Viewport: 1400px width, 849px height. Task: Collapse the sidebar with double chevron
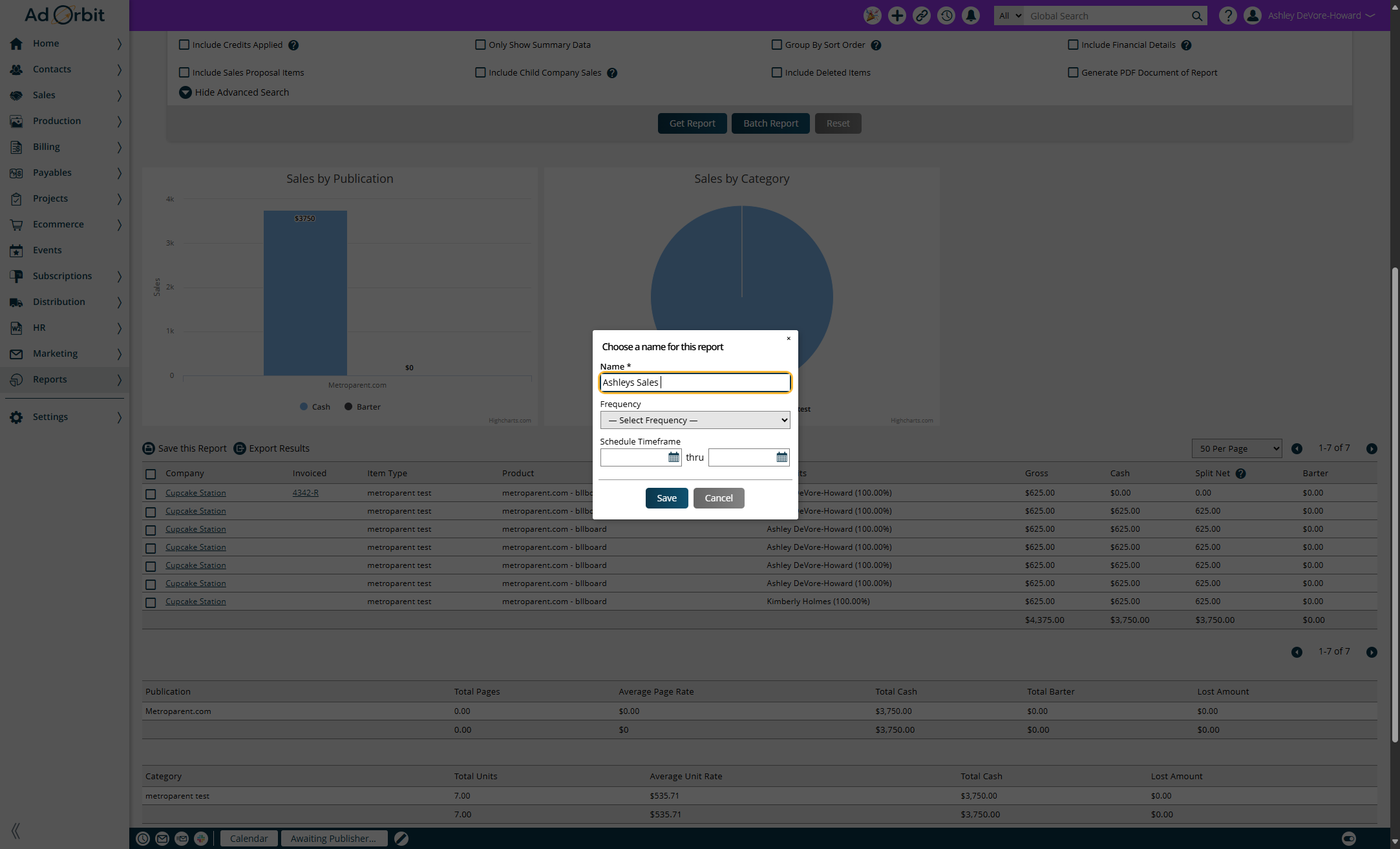[x=16, y=830]
